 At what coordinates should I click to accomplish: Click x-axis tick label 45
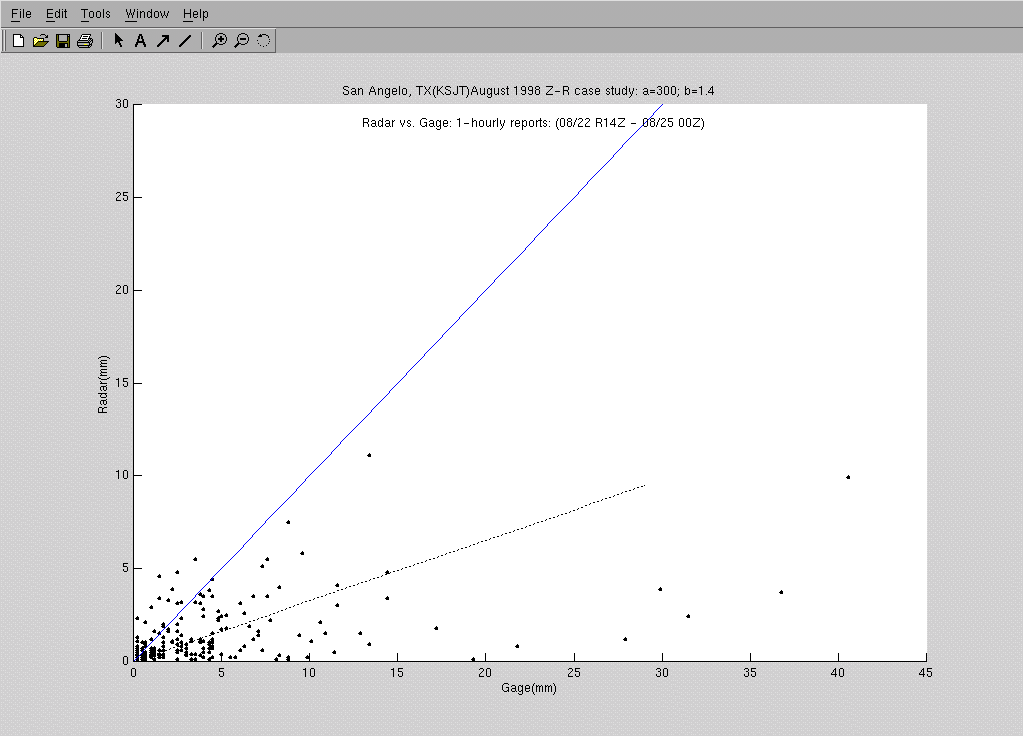point(926,673)
